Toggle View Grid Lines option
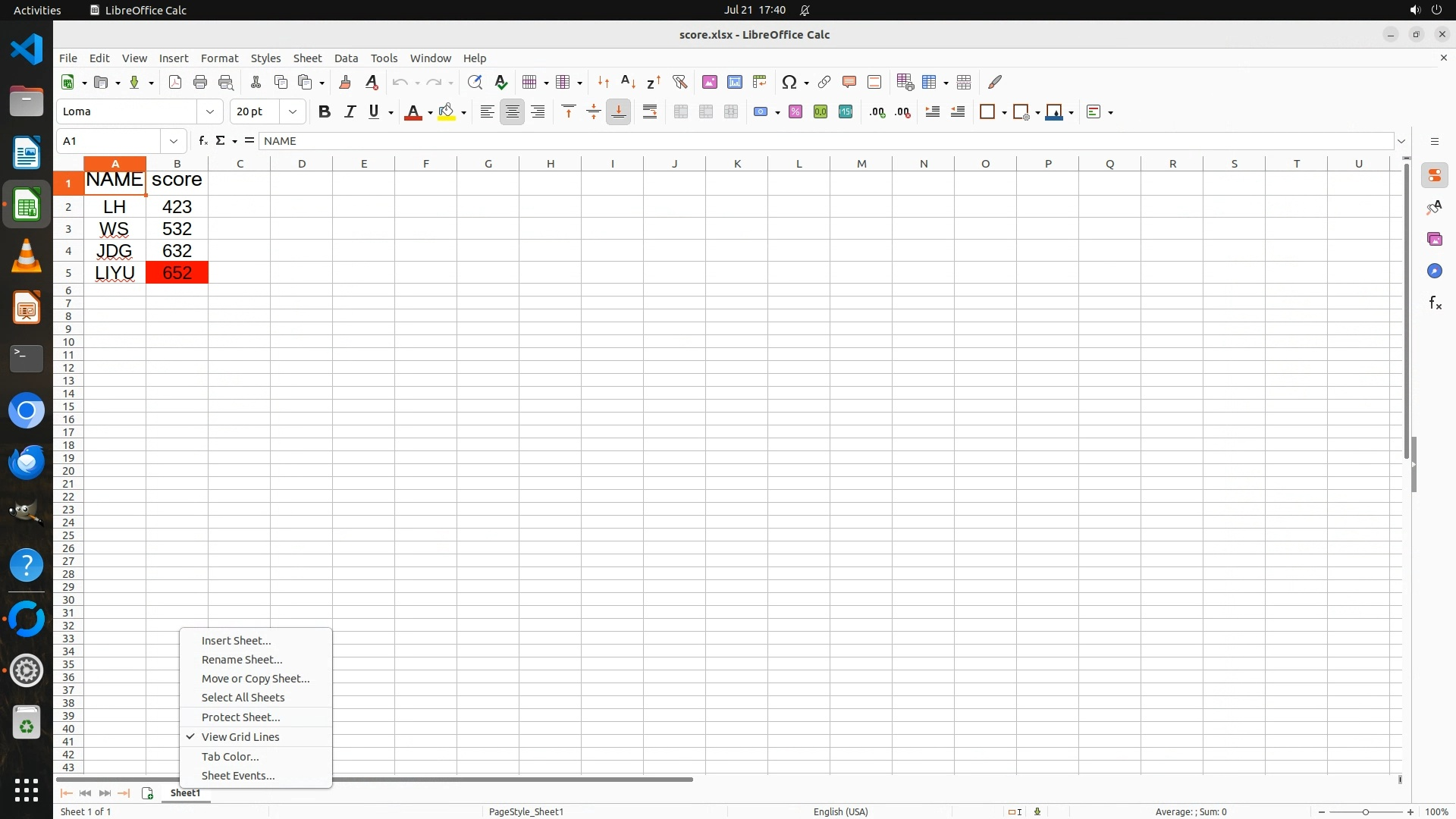Image resolution: width=1456 pixels, height=819 pixels. click(240, 737)
